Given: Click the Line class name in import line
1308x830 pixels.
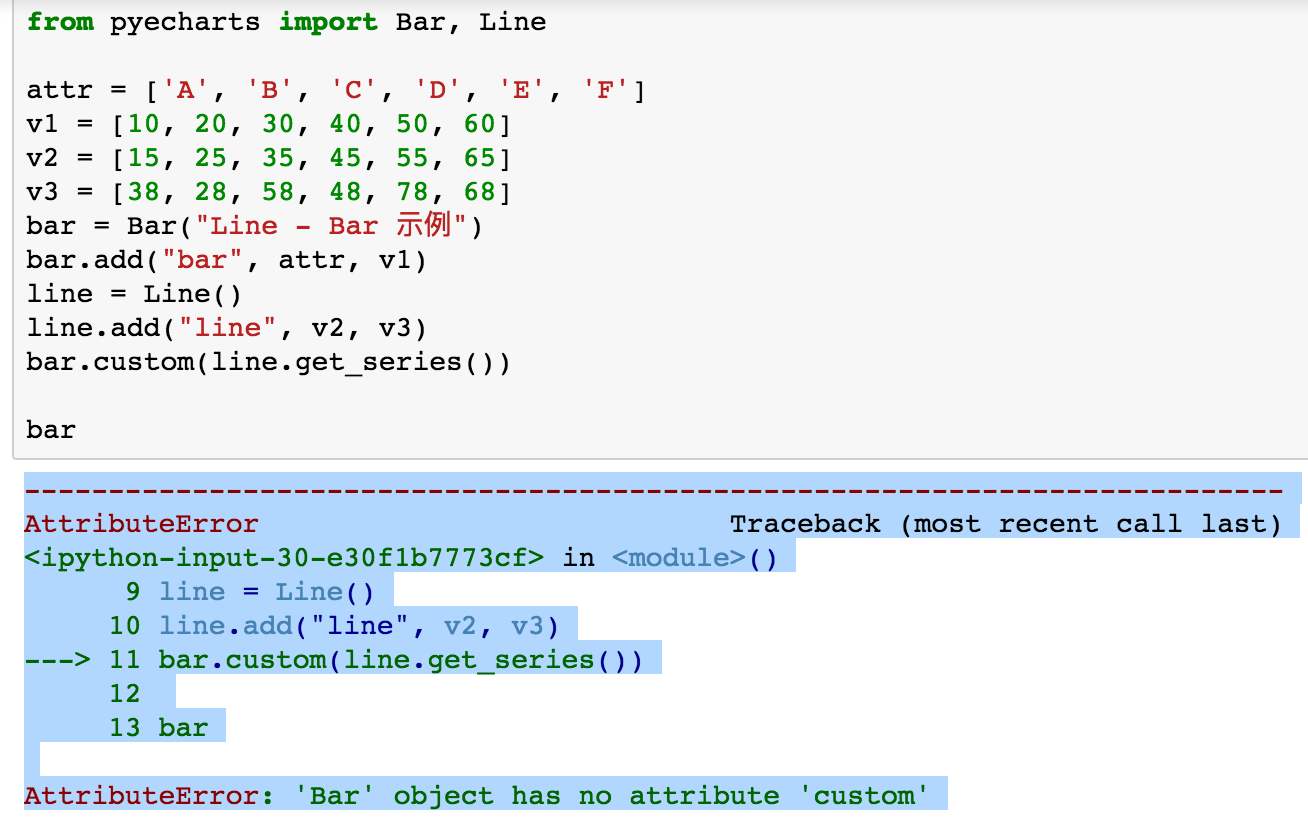Looking at the screenshot, I should pyautogui.click(x=513, y=21).
